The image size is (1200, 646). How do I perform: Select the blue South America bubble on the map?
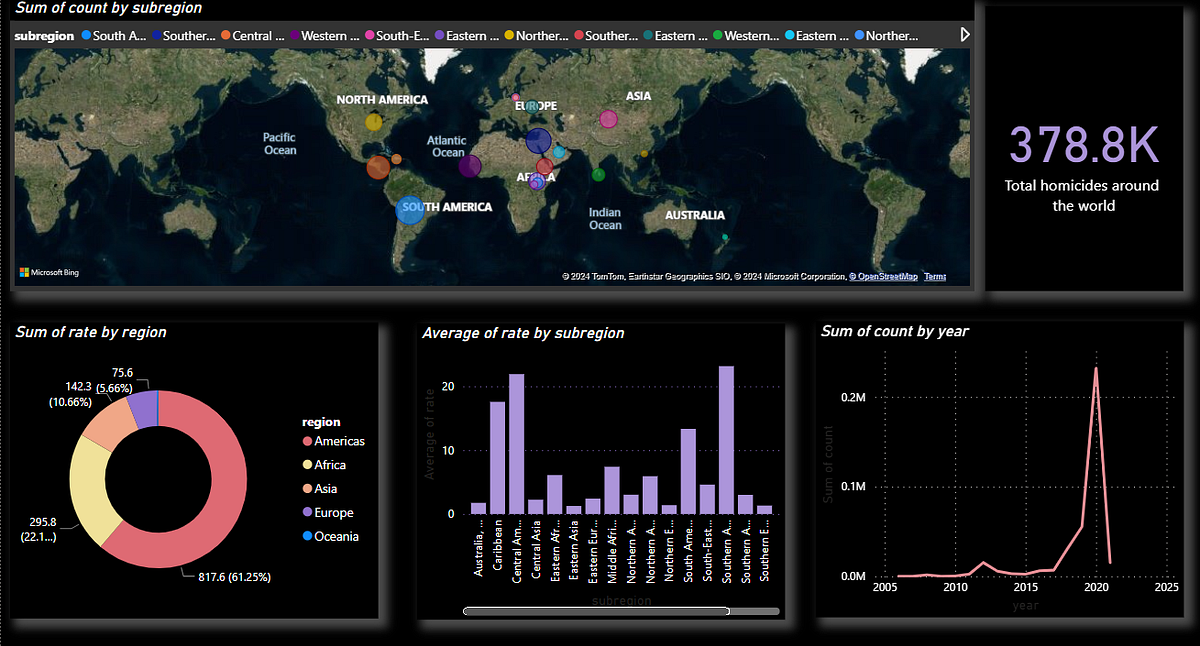click(x=409, y=211)
